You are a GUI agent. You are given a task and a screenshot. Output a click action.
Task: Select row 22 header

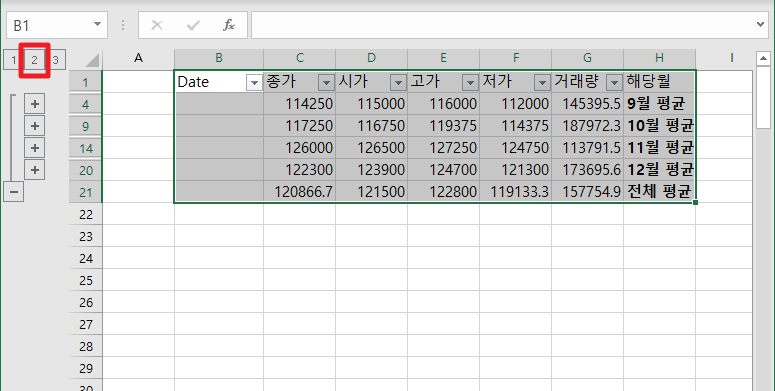(86, 214)
